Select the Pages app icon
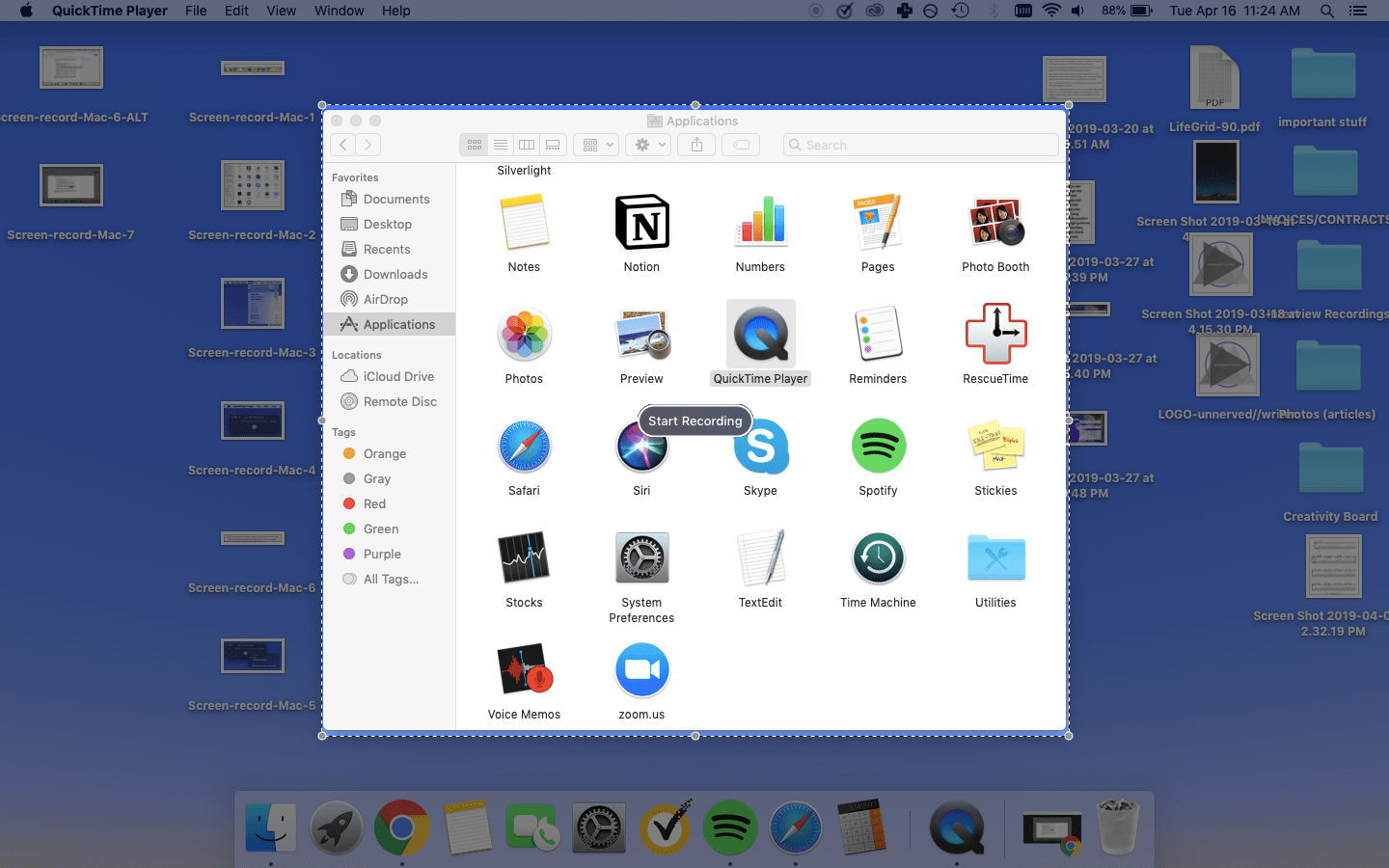Image resolution: width=1389 pixels, height=868 pixels. [x=878, y=223]
